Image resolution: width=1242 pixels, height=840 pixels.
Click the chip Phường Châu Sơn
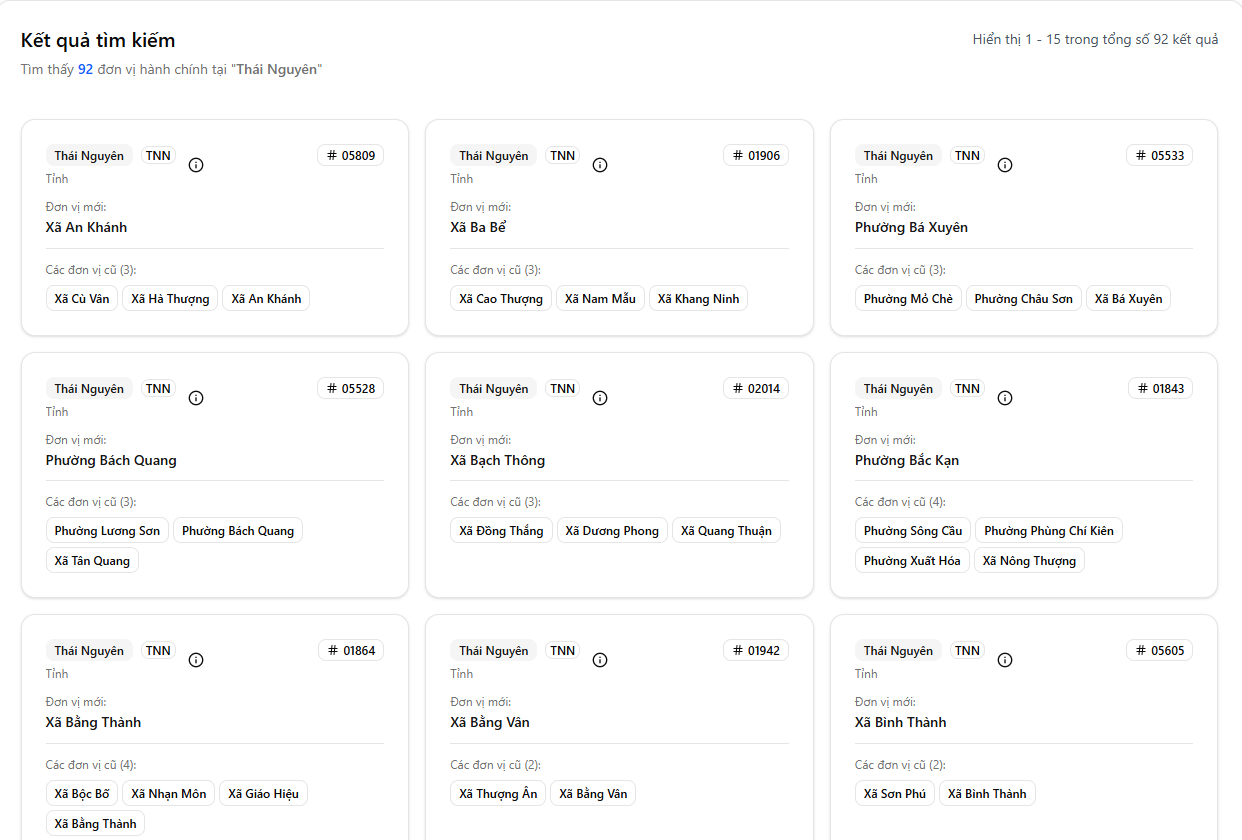(1023, 299)
